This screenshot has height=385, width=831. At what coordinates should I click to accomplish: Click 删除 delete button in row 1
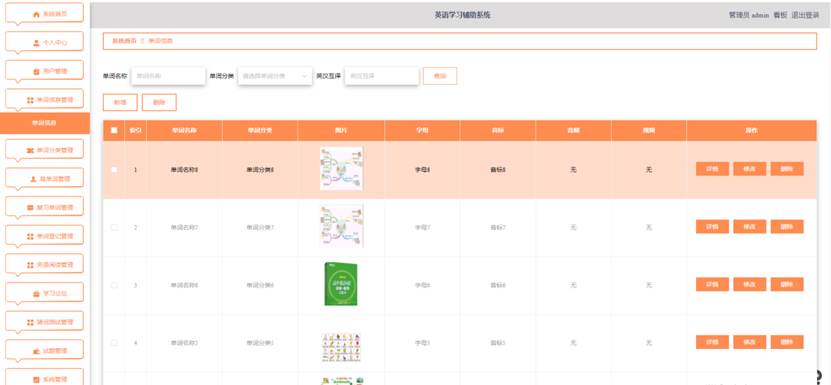coord(787,169)
